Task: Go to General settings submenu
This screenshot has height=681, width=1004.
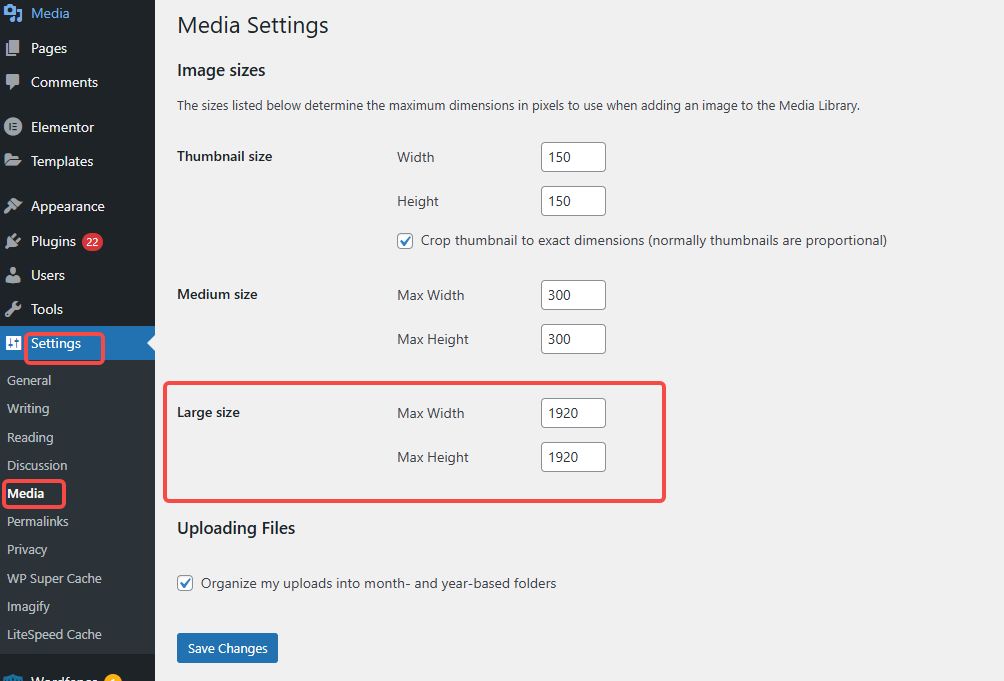Action: (x=29, y=380)
